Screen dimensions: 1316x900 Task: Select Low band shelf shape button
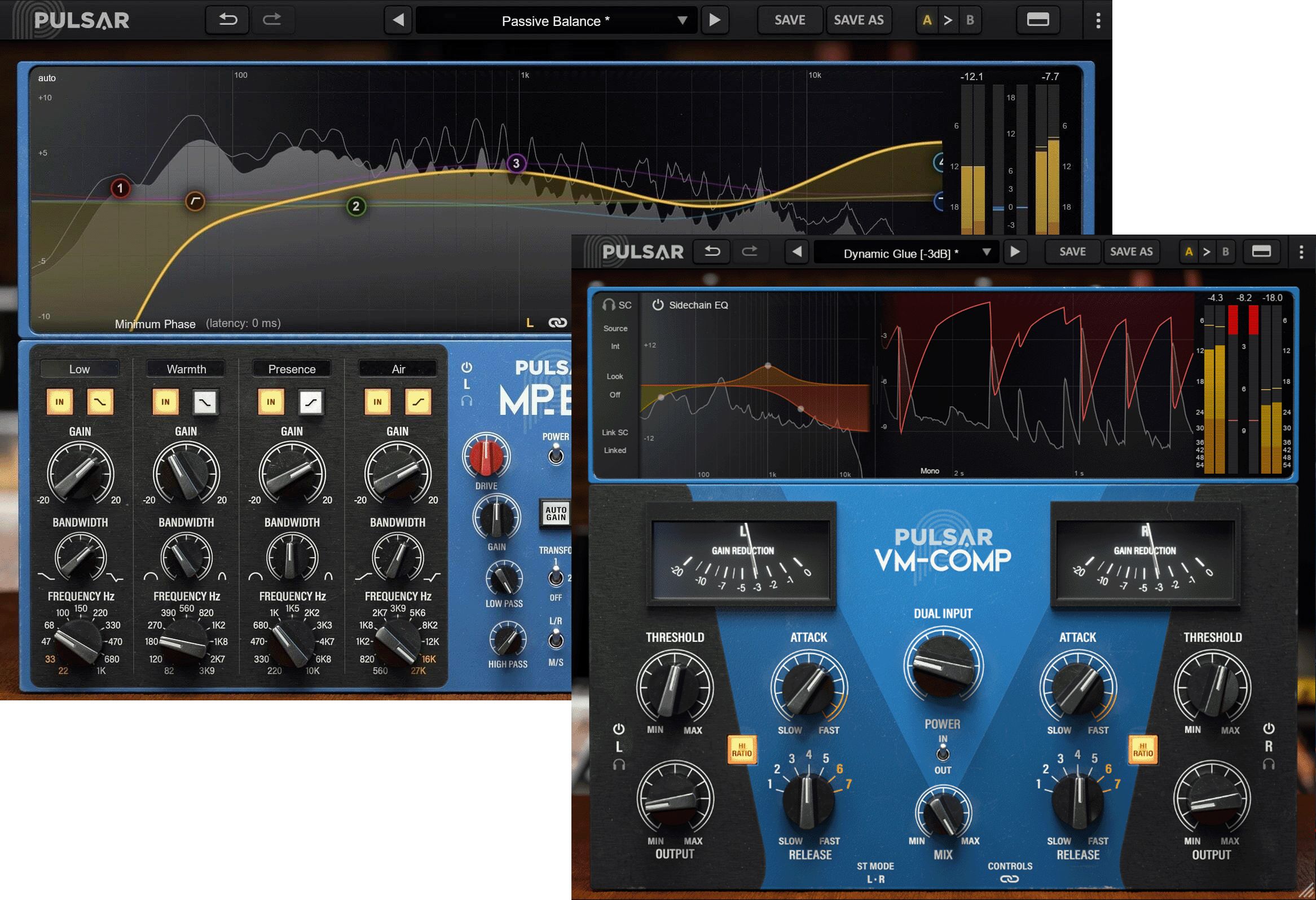[x=100, y=402]
